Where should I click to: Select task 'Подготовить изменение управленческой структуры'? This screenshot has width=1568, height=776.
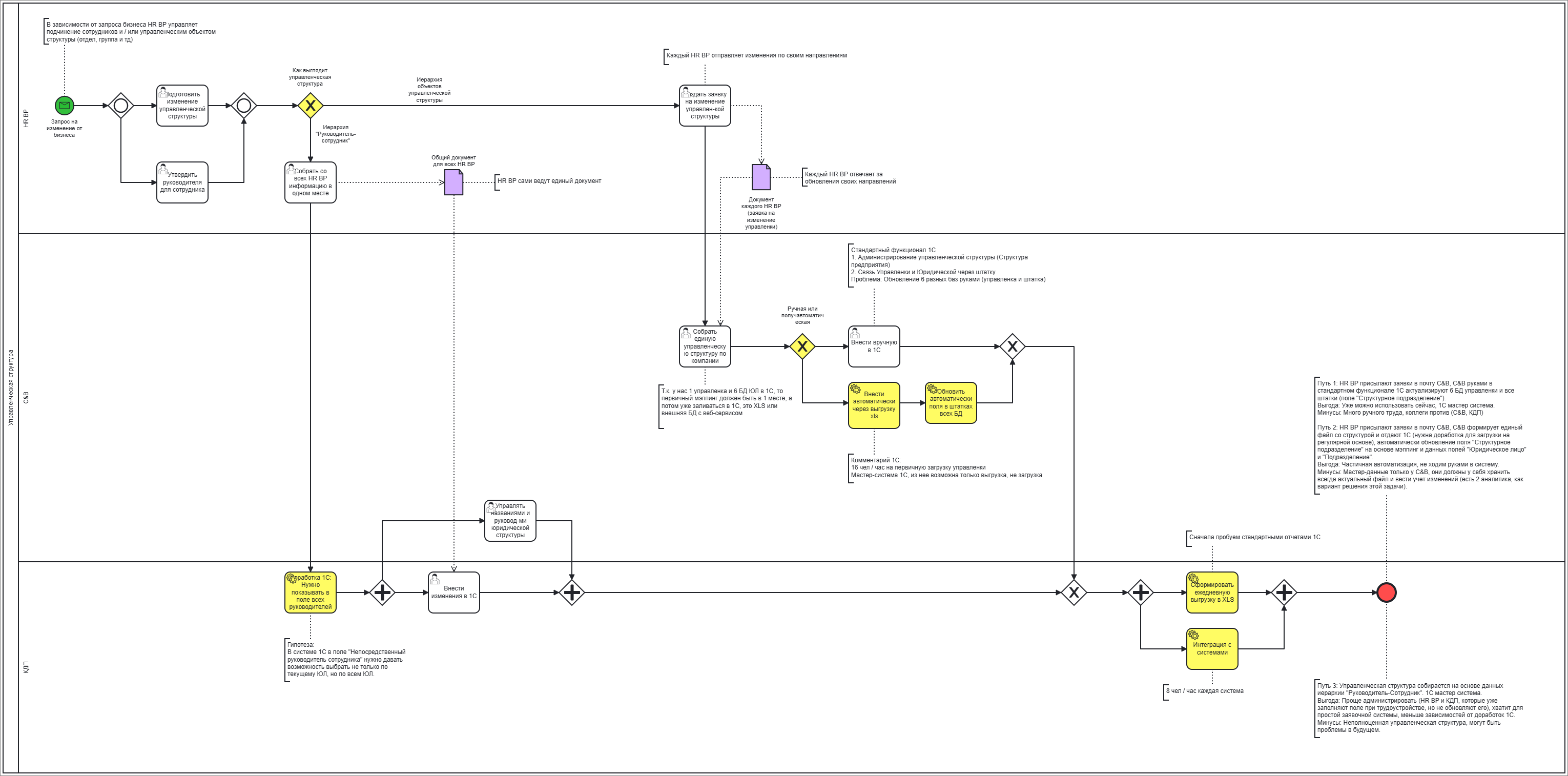tap(182, 106)
